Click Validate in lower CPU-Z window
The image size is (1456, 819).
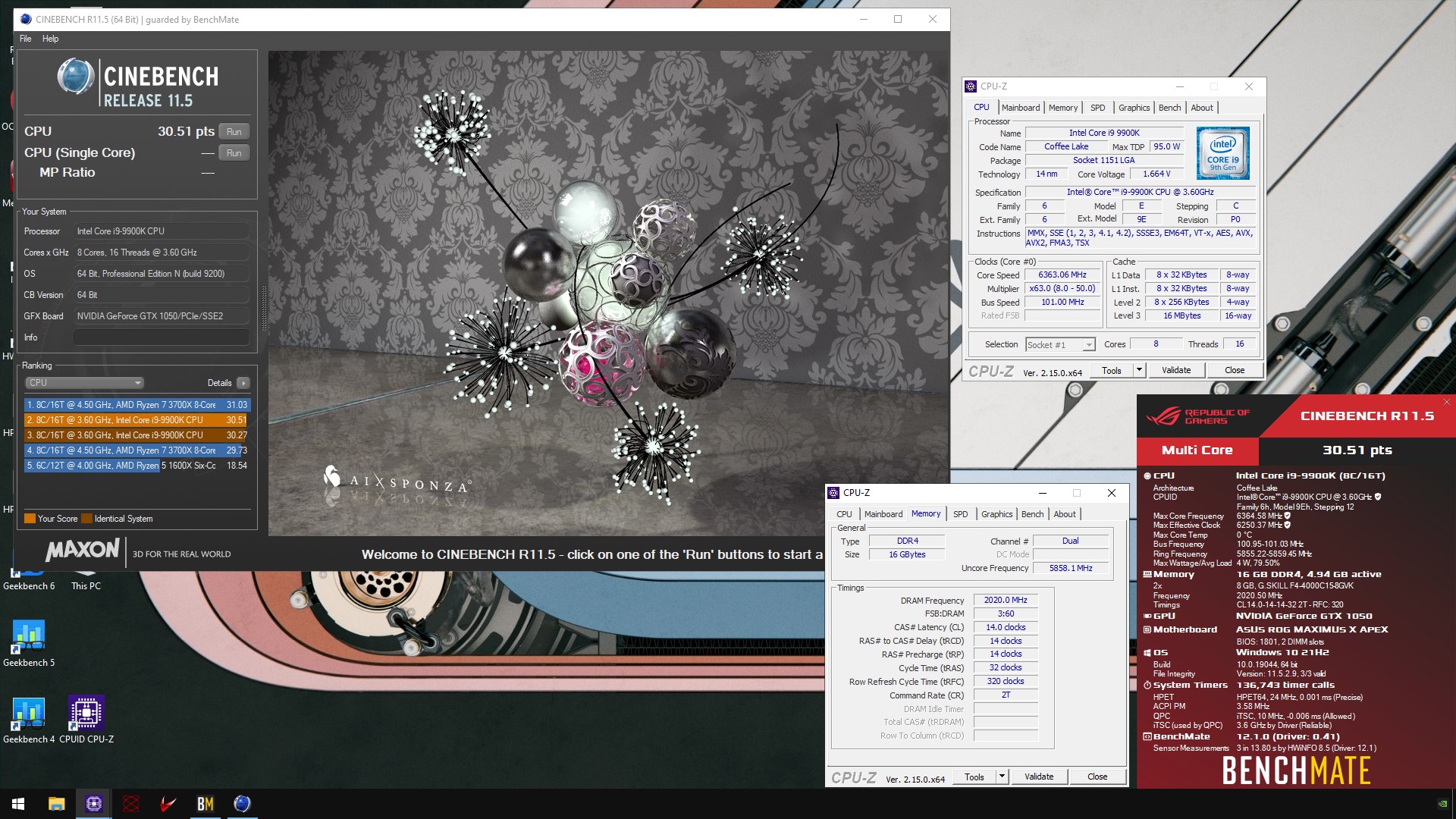(1039, 777)
